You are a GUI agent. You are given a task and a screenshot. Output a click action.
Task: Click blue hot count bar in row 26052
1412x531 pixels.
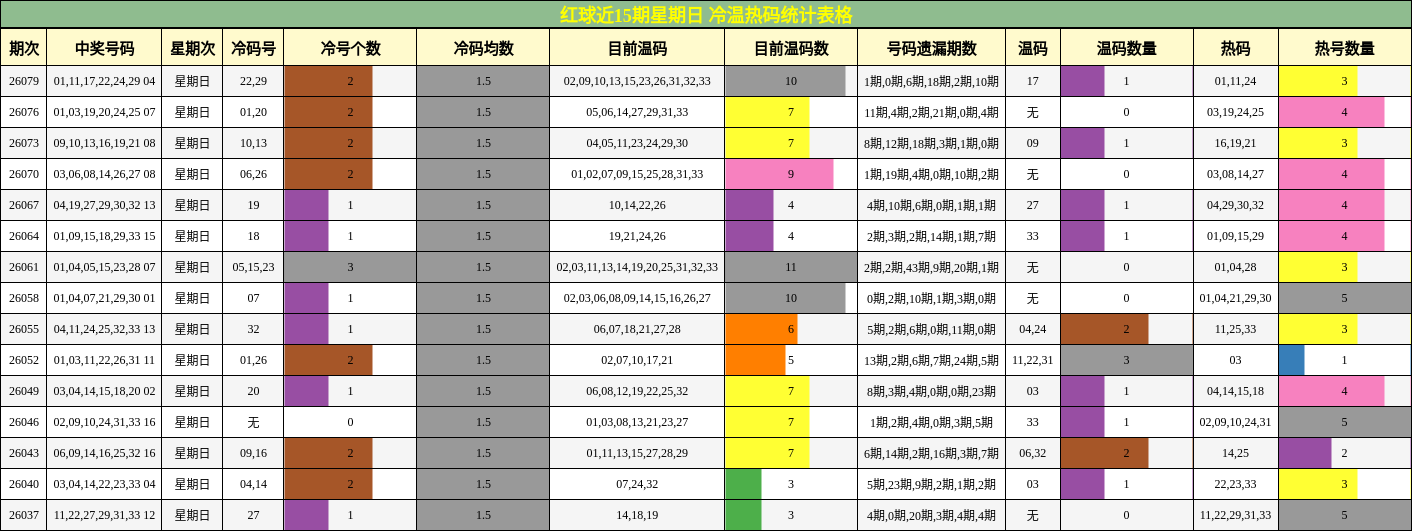(x=1292, y=360)
